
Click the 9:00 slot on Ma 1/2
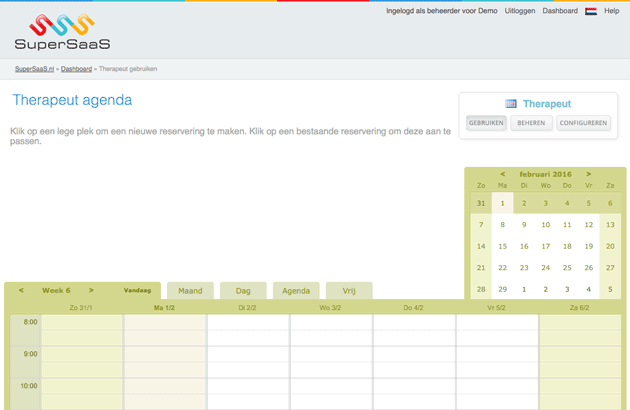[165, 354]
